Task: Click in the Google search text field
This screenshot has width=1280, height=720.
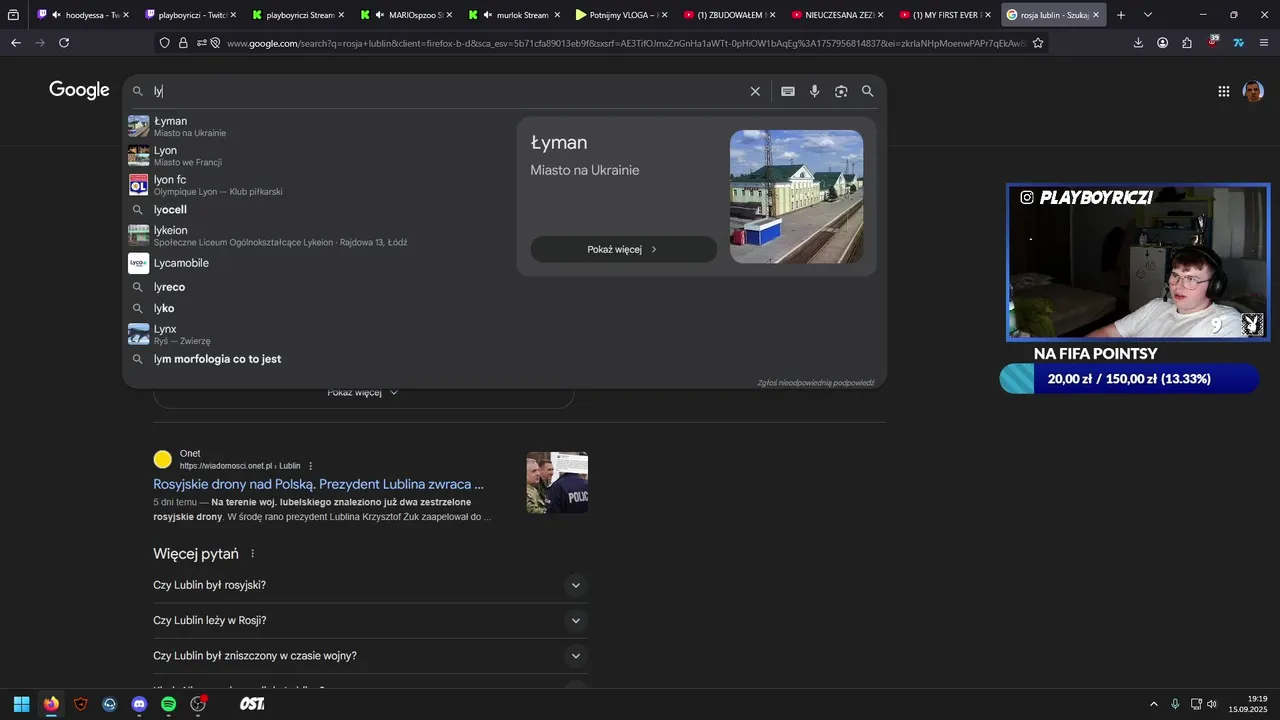Action: click(445, 91)
